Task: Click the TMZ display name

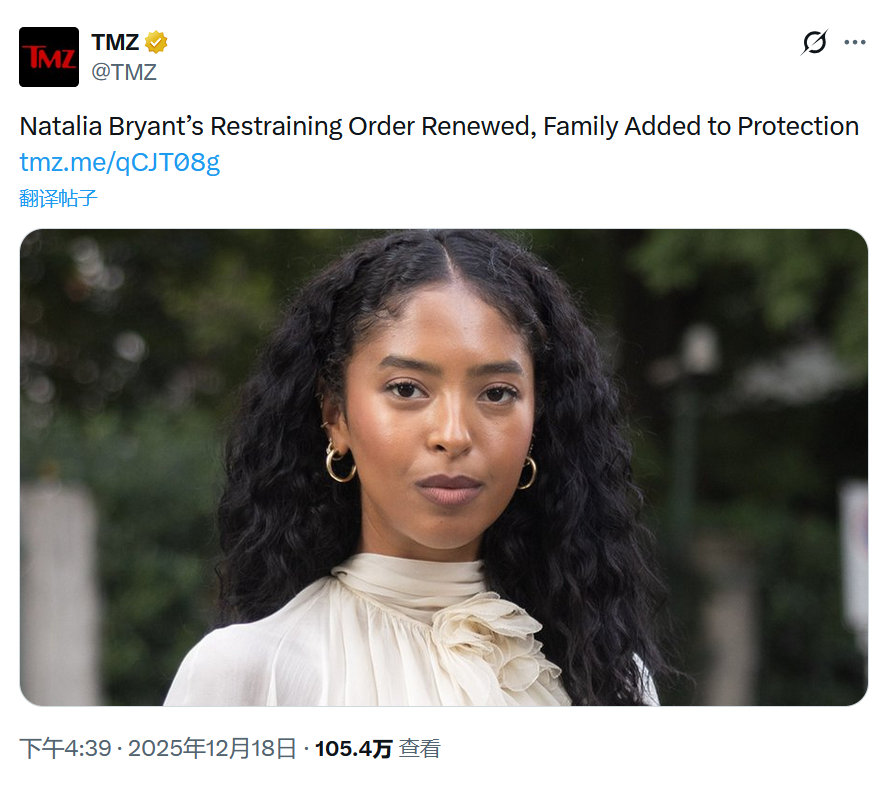Action: pos(115,42)
